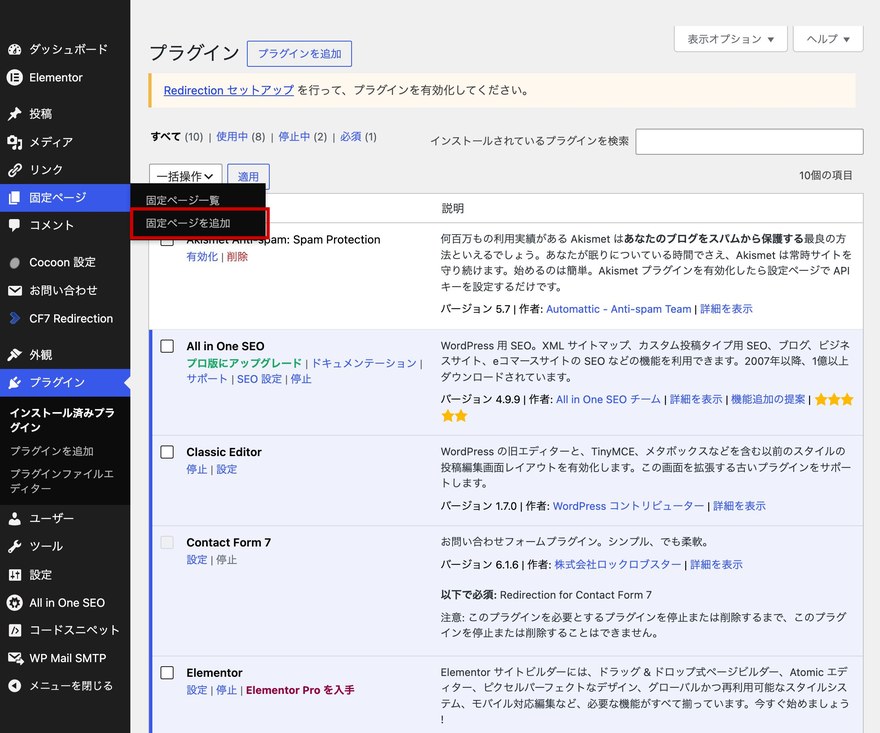Click the pushpin icon for 投稿
Viewport: 880px width, 733px height.
[x=15, y=114]
